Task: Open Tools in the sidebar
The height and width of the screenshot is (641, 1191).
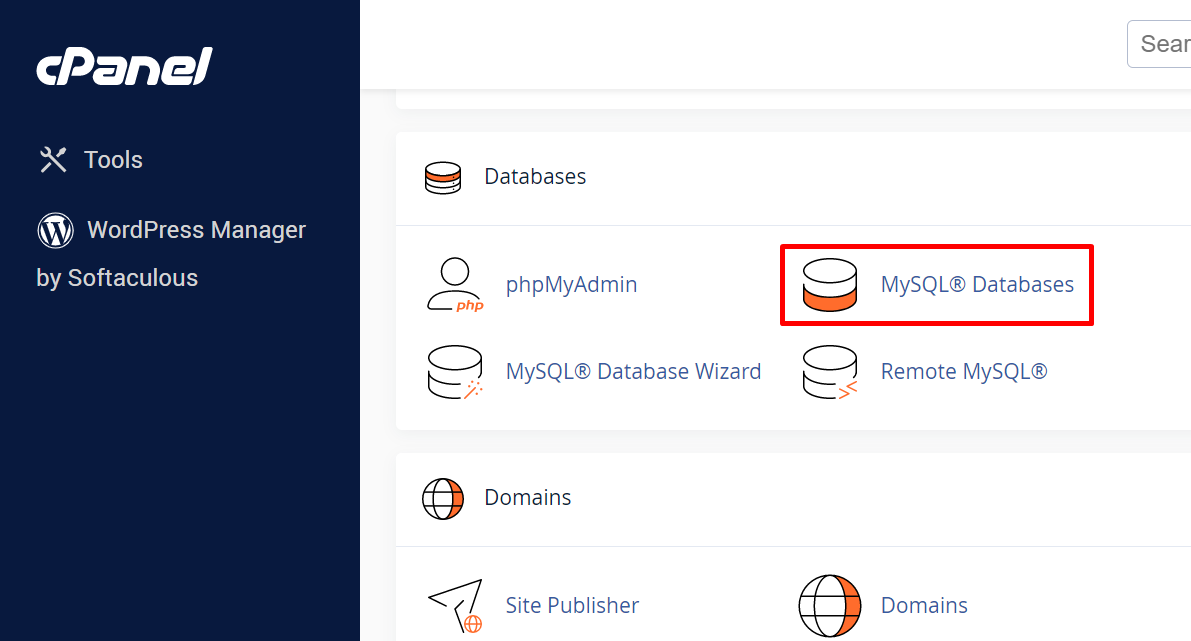Action: [x=113, y=159]
